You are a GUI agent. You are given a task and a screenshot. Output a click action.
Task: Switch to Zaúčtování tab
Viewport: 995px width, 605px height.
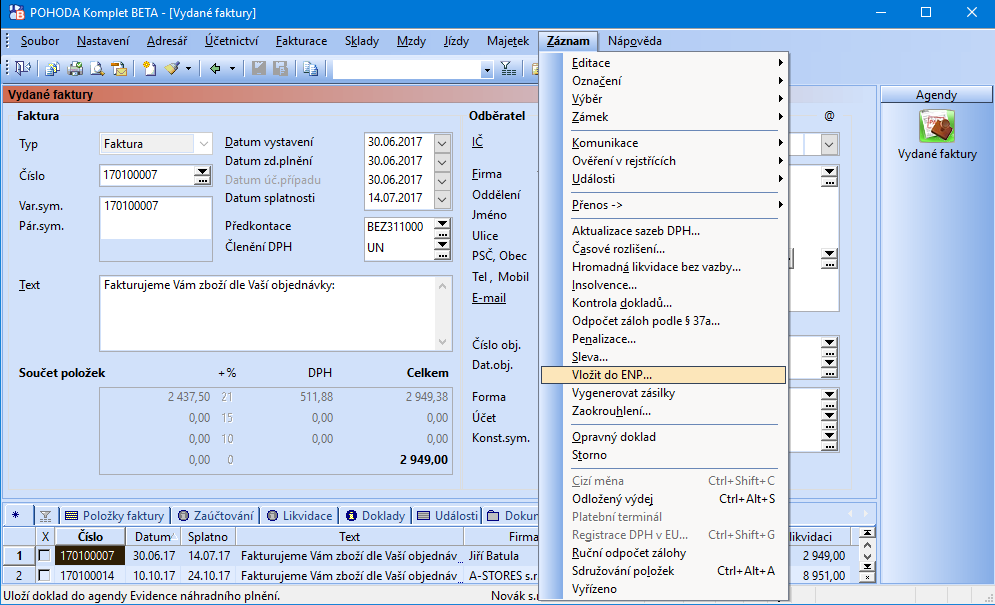pyautogui.click(x=216, y=515)
